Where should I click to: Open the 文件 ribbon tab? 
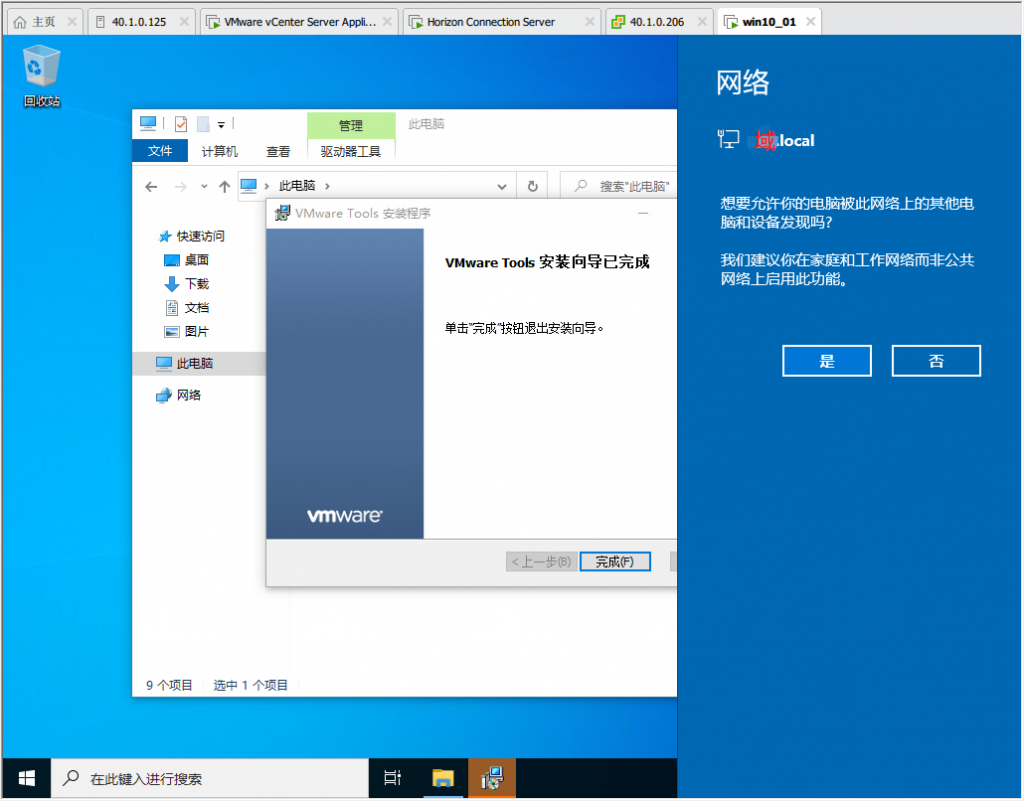[x=160, y=151]
